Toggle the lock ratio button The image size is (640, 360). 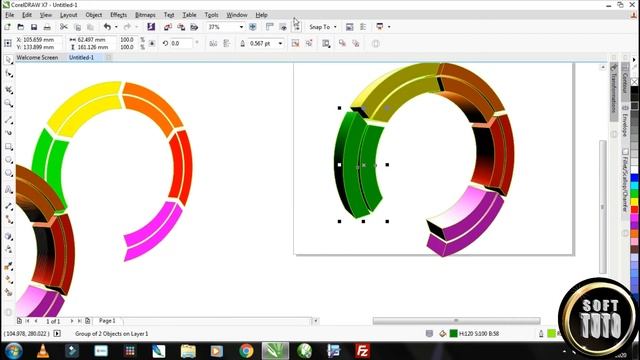152,43
